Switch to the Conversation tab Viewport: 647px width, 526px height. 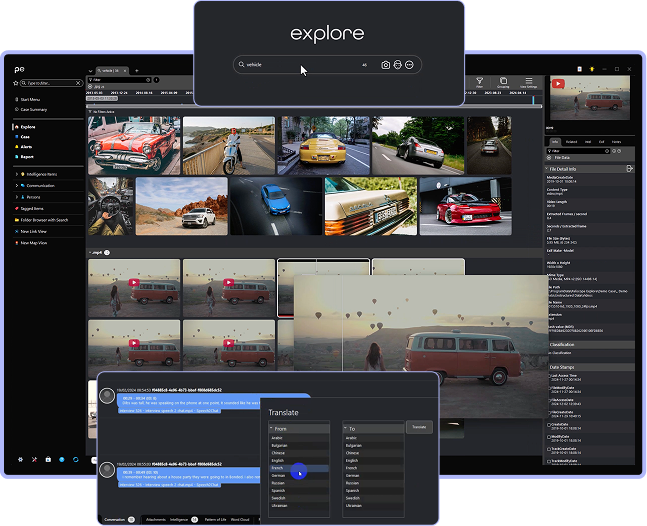[114, 519]
